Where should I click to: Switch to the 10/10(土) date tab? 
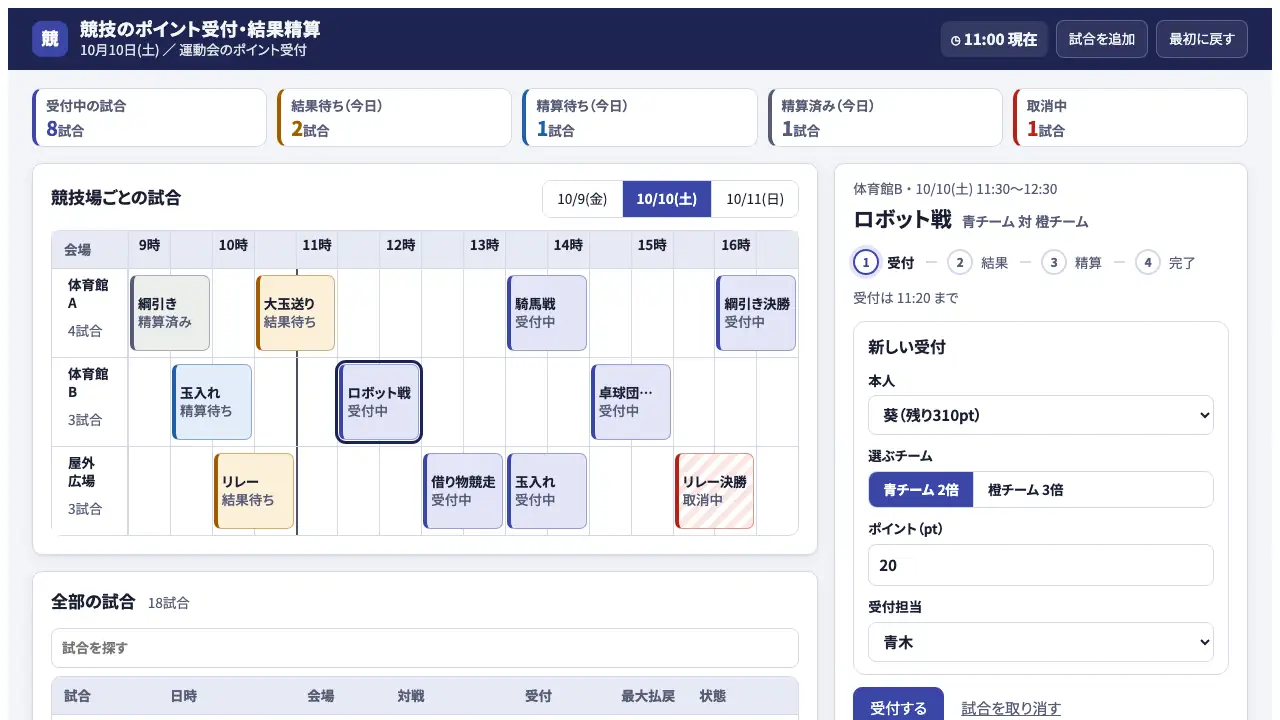[x=667, y=199]
